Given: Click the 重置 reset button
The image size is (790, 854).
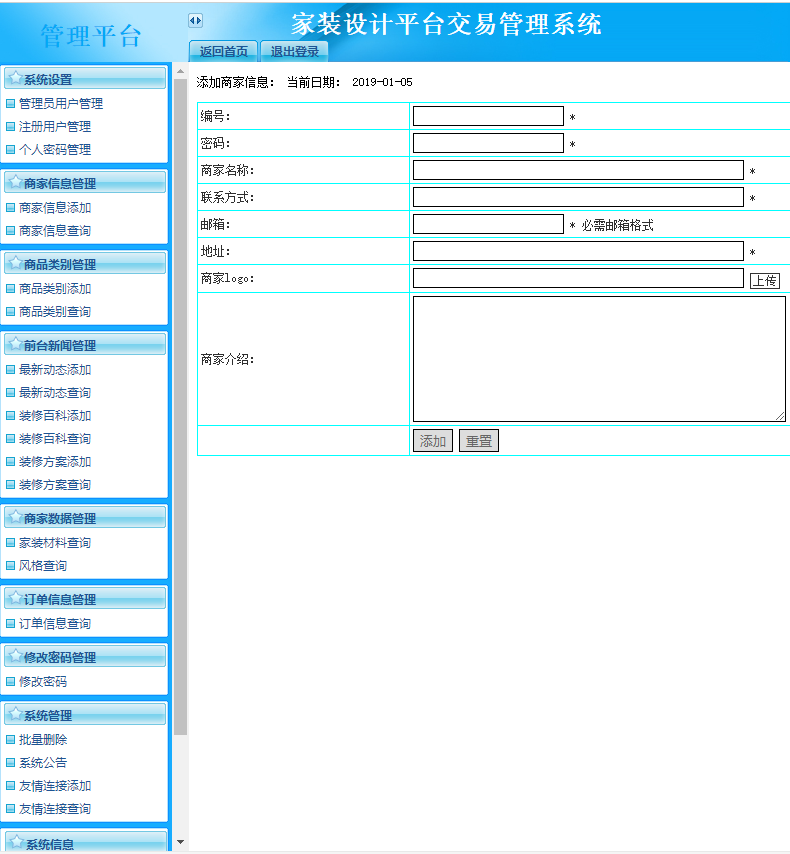Looking at the screenshot, I should click(478, 441).
